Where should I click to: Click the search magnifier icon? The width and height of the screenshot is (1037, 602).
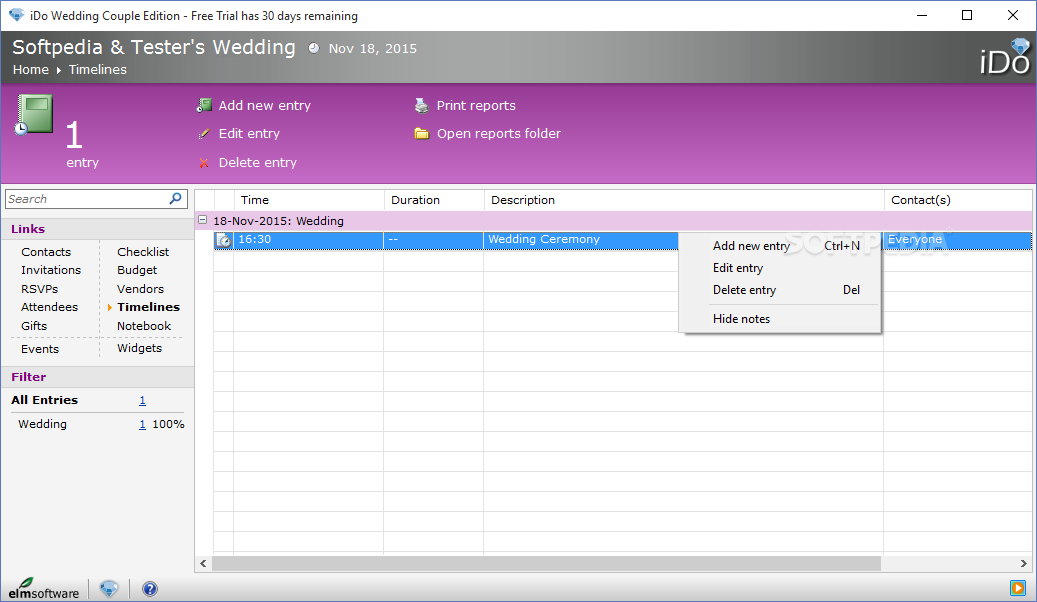175,198
